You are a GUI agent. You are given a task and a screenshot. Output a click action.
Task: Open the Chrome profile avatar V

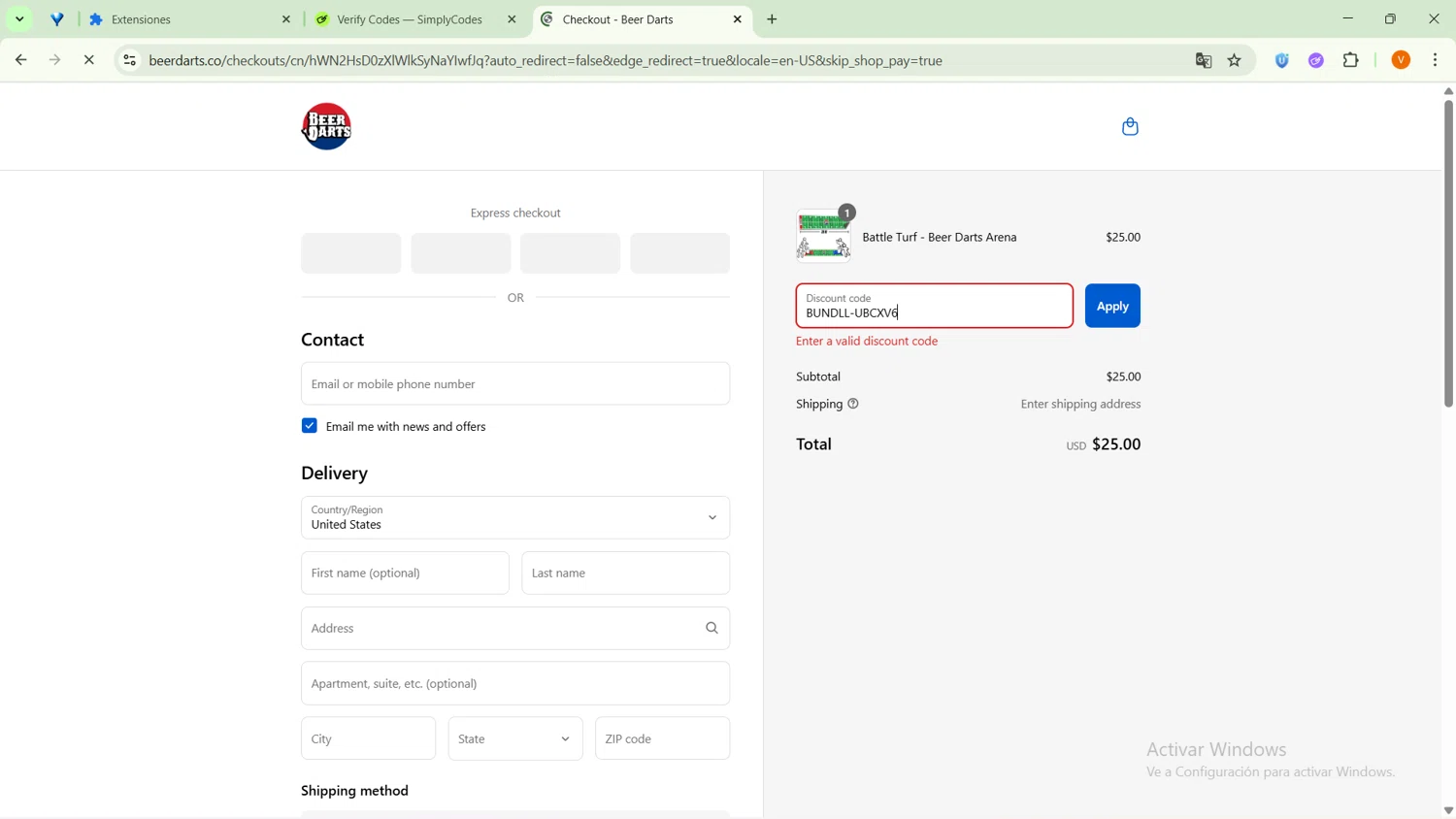pos(1401,60)
